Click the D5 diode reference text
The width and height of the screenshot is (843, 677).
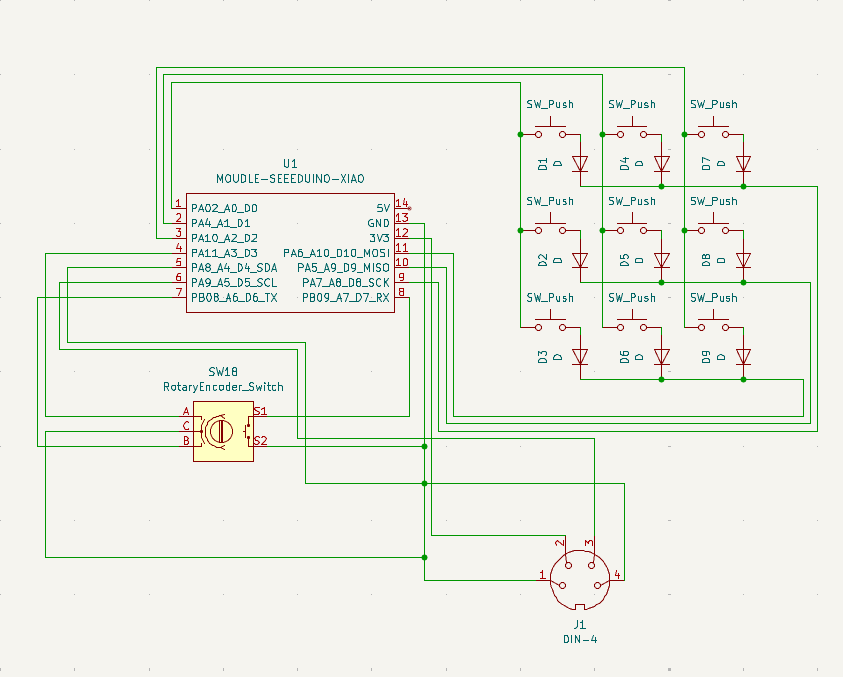coord(625,261)
